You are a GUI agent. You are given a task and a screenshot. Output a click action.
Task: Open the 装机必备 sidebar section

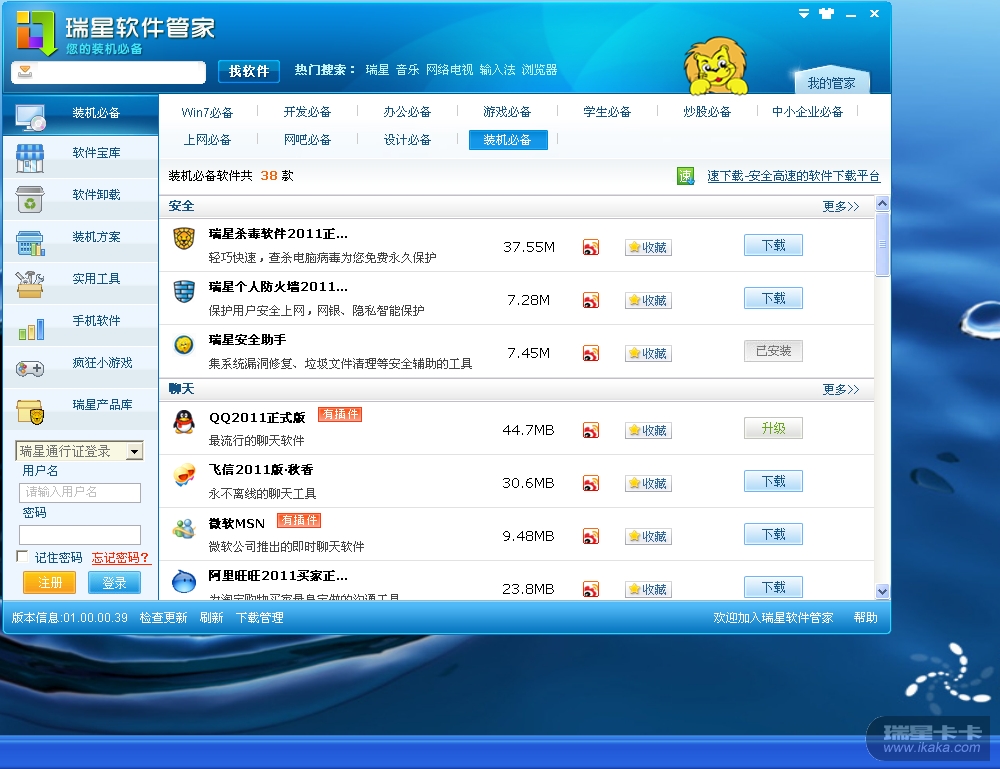80,115
